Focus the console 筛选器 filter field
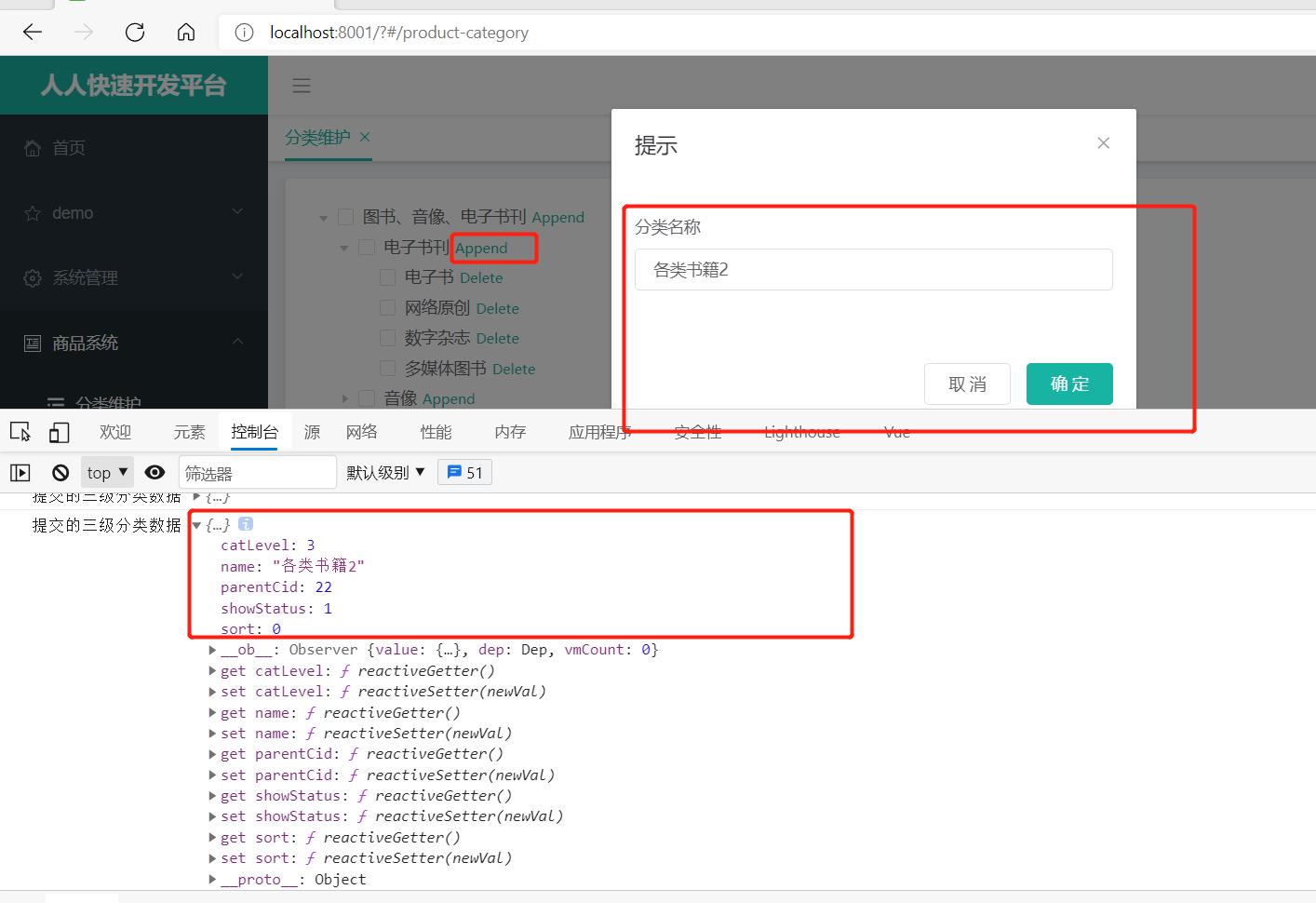This screenshot has width=1316, height=903. coord(257,473)
